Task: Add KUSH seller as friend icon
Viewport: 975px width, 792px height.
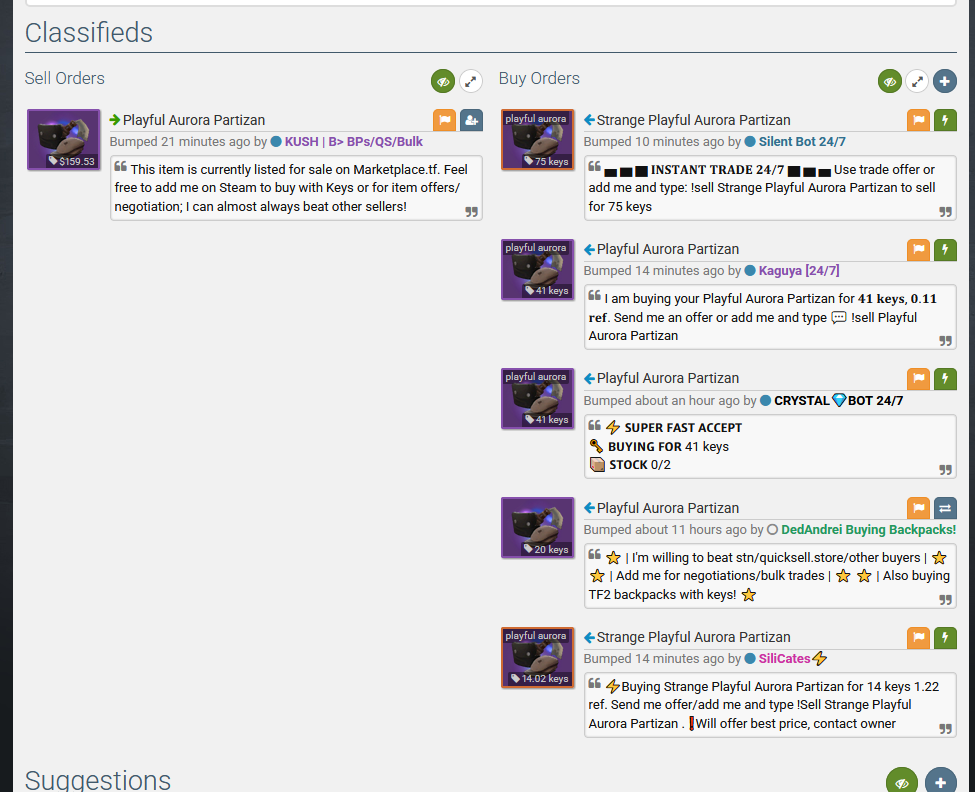Action: point(471,120)
